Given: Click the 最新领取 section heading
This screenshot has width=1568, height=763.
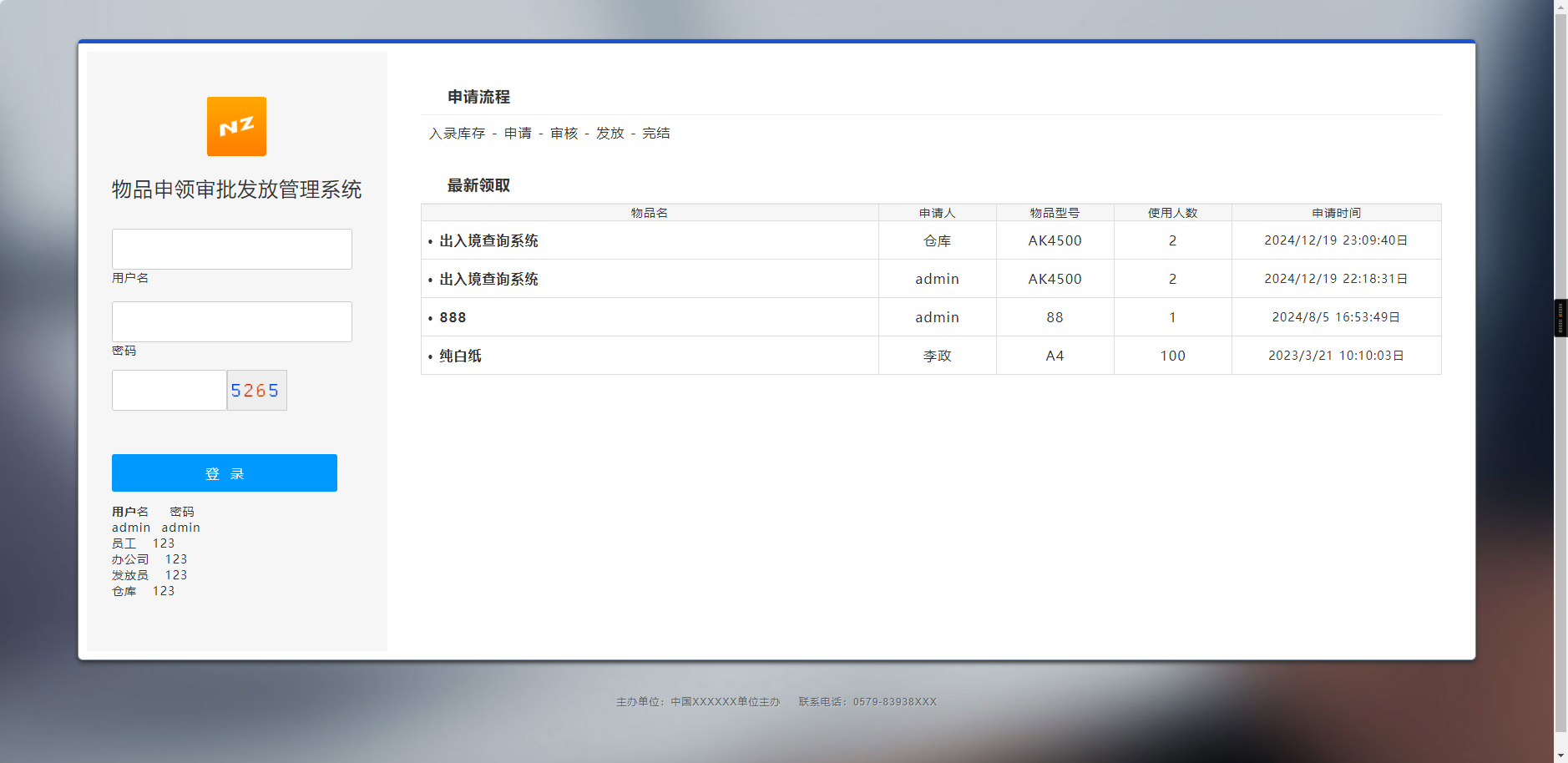Looking at the screenshot, I should pyautogui.click(x=478, y=185).
